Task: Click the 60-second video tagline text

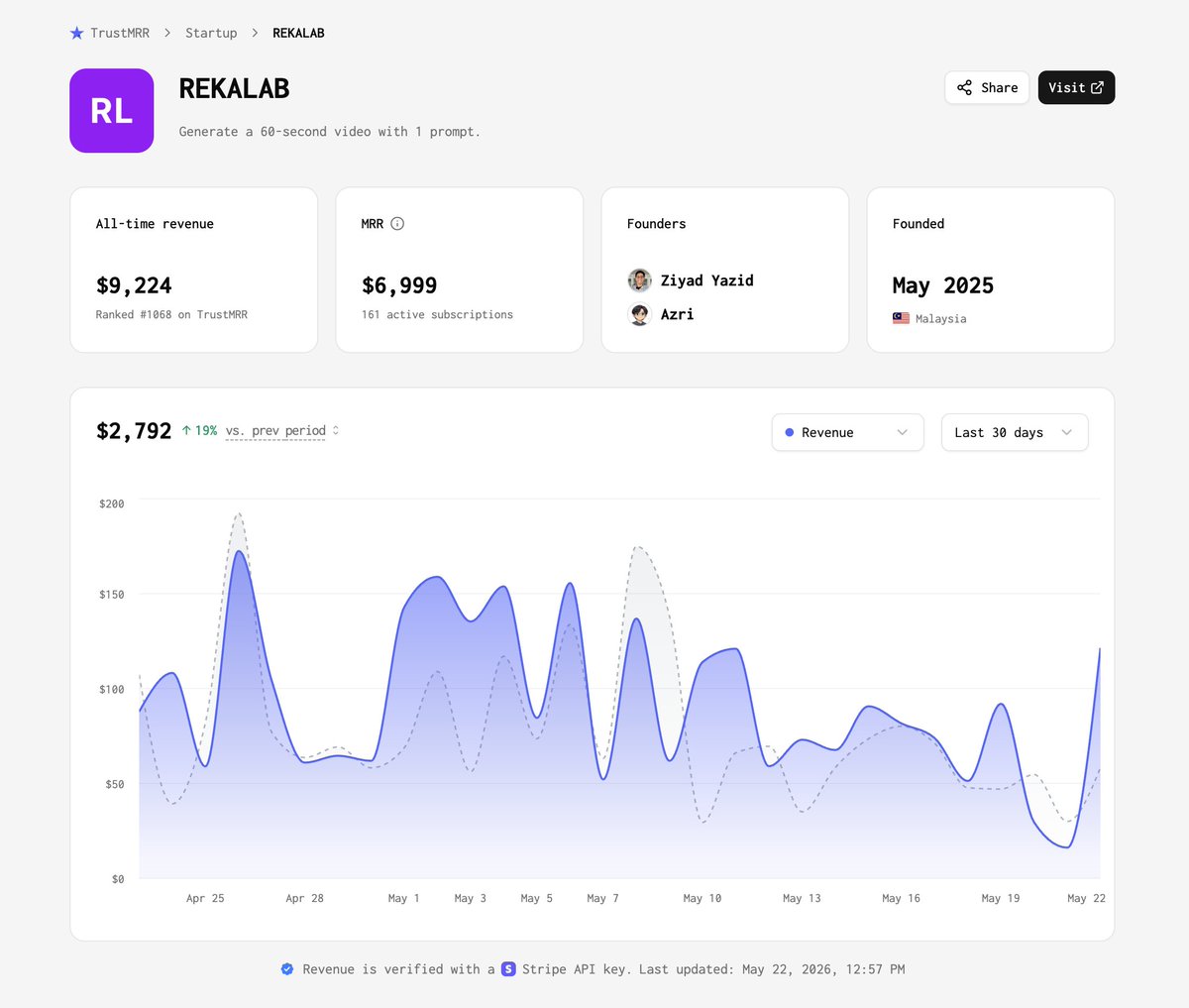Action: 329,131
